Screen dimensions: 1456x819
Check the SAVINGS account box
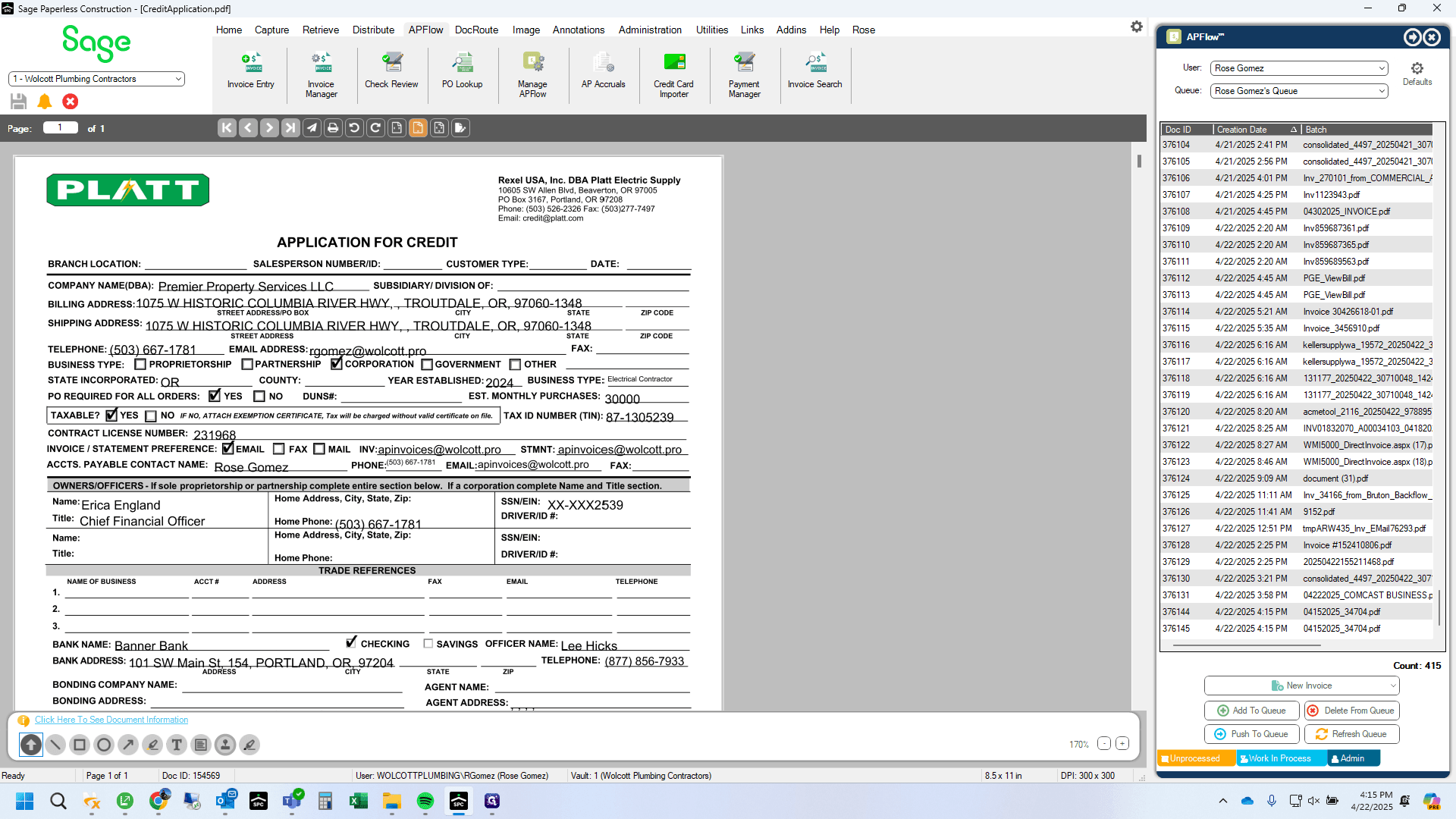click(x=428, y=644)
